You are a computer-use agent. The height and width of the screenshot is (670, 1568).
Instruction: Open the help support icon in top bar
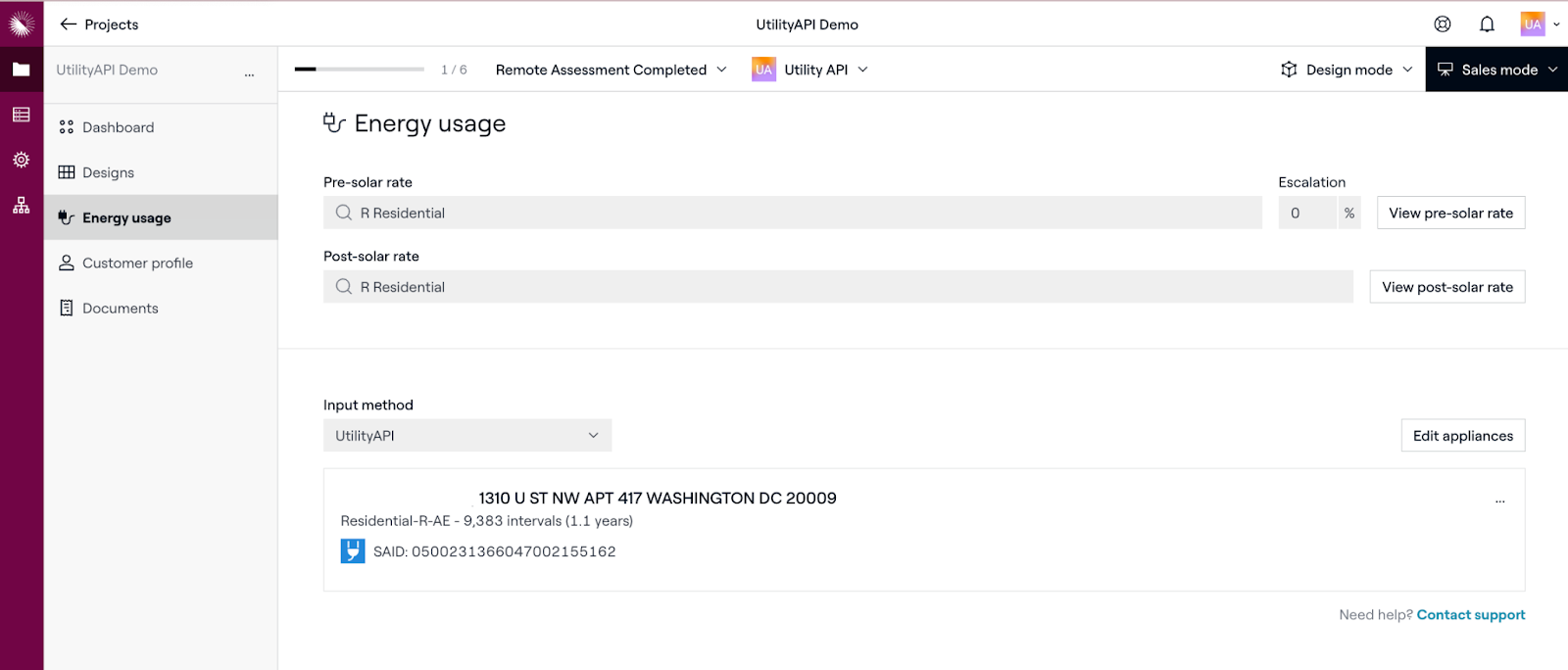[1443, 24]
